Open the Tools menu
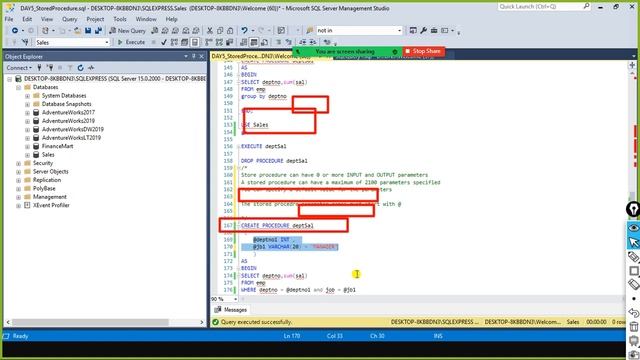The image size is (640, 360). [120, 19]
